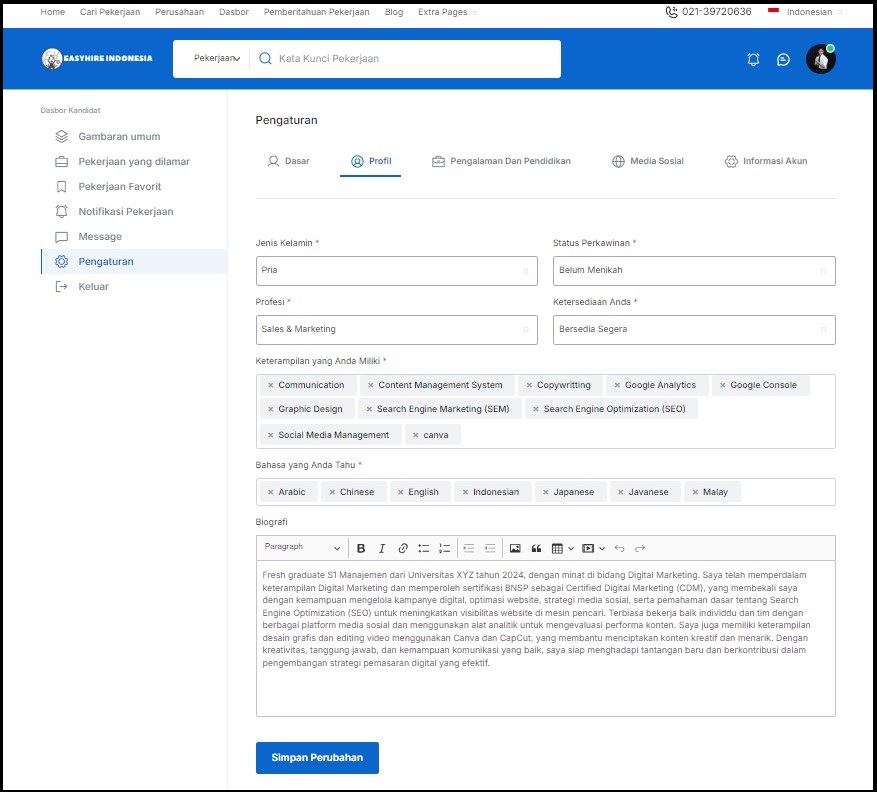Open the Paragraph style dropdown
This screenshot has height=792, width=877.
click(x=302, y=548)
